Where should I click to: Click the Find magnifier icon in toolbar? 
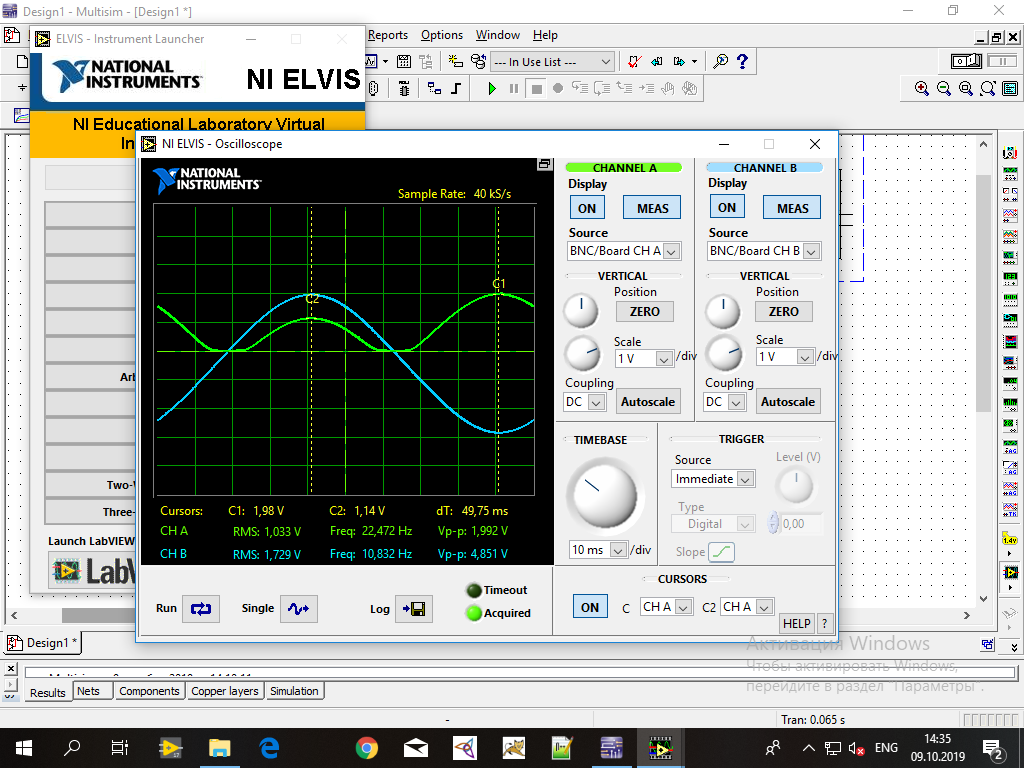720,61
